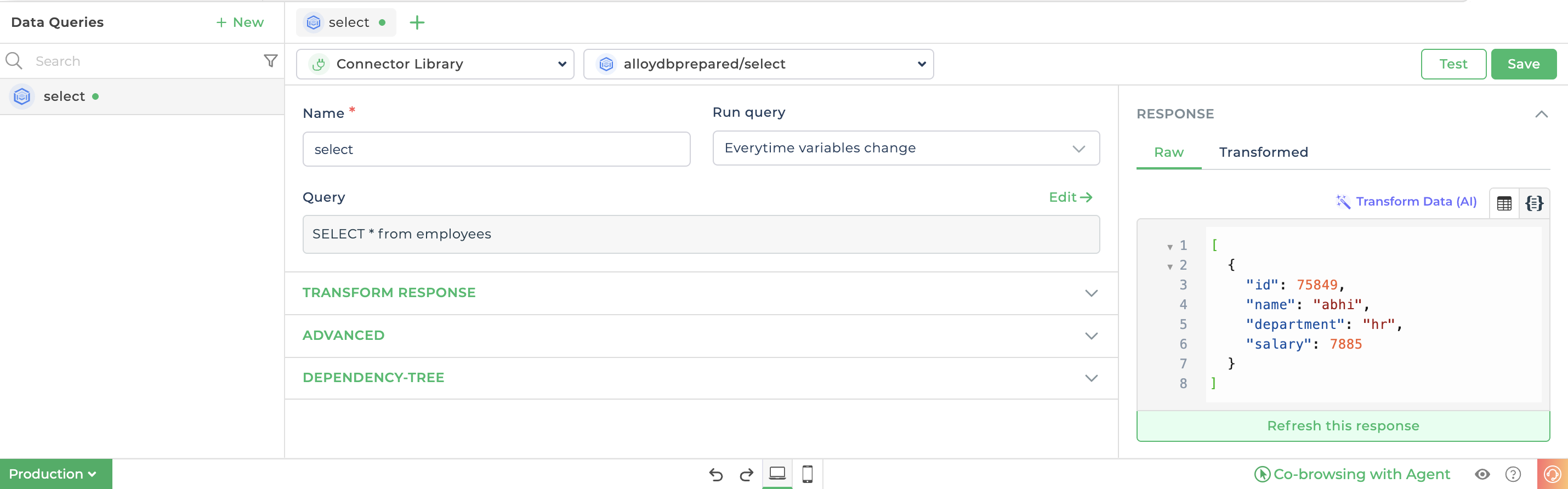
Task: Click the Edit query link
Action: (x=1071, y=197)
